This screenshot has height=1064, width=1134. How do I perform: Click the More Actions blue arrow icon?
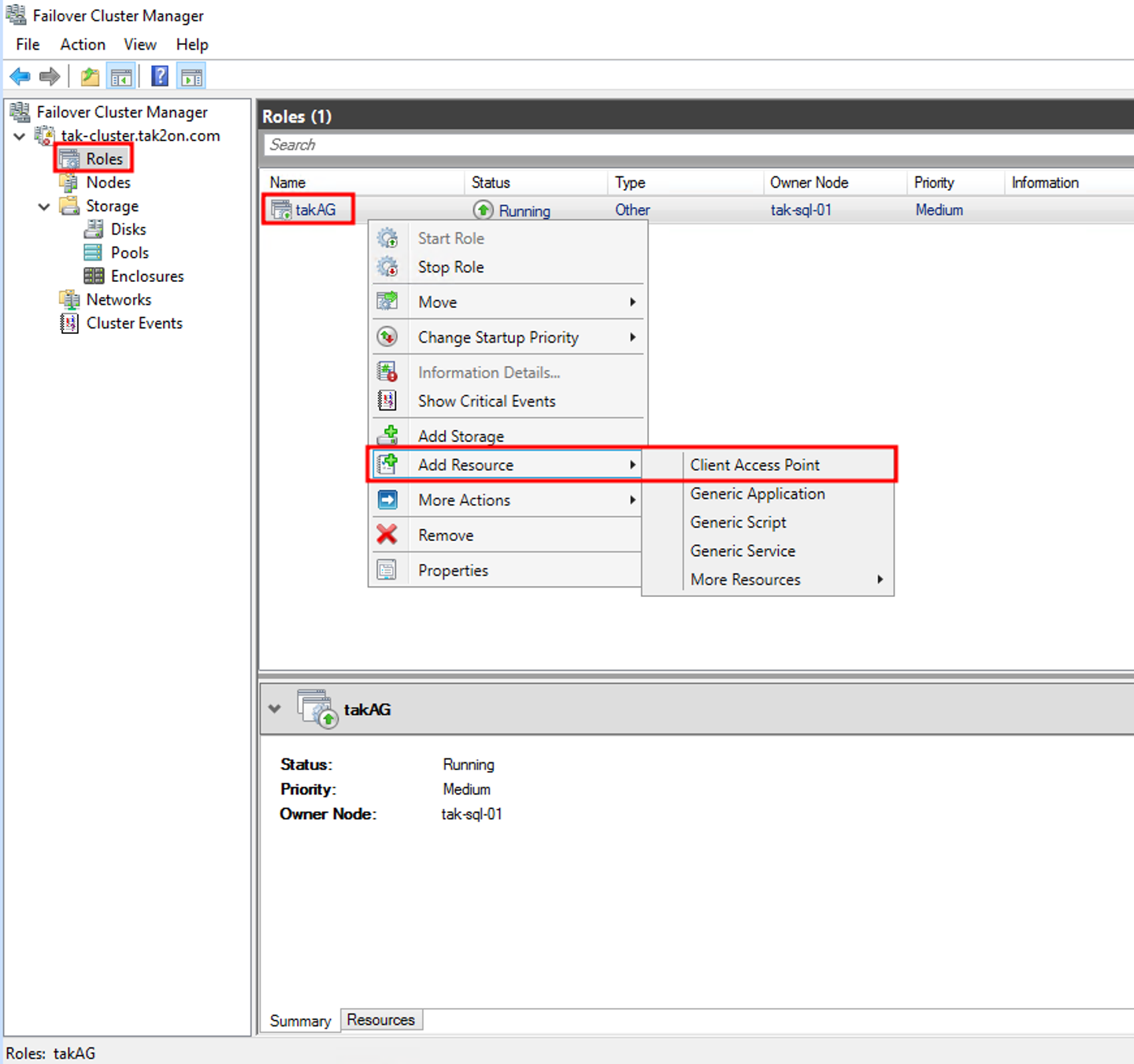pos(387,500)
